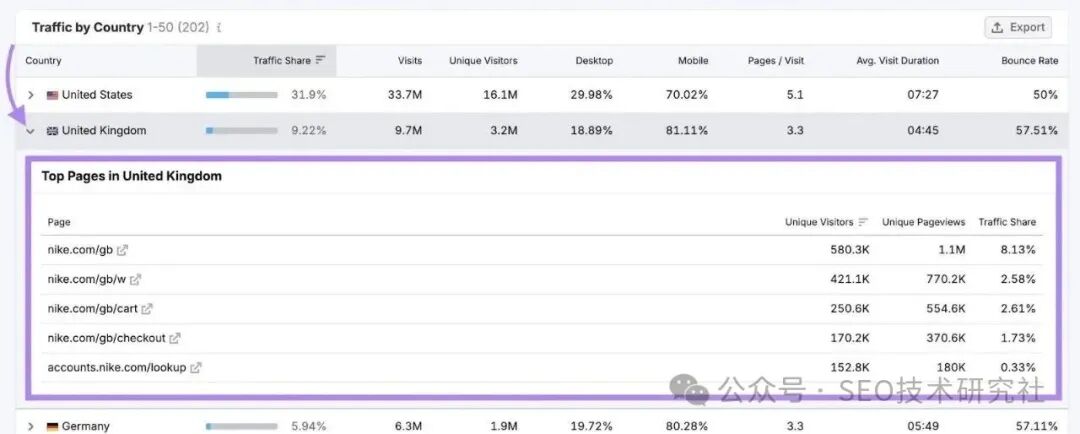Expand the United States row
The height and width of the screenshot is (434, 1080).
tap(31, 95)
